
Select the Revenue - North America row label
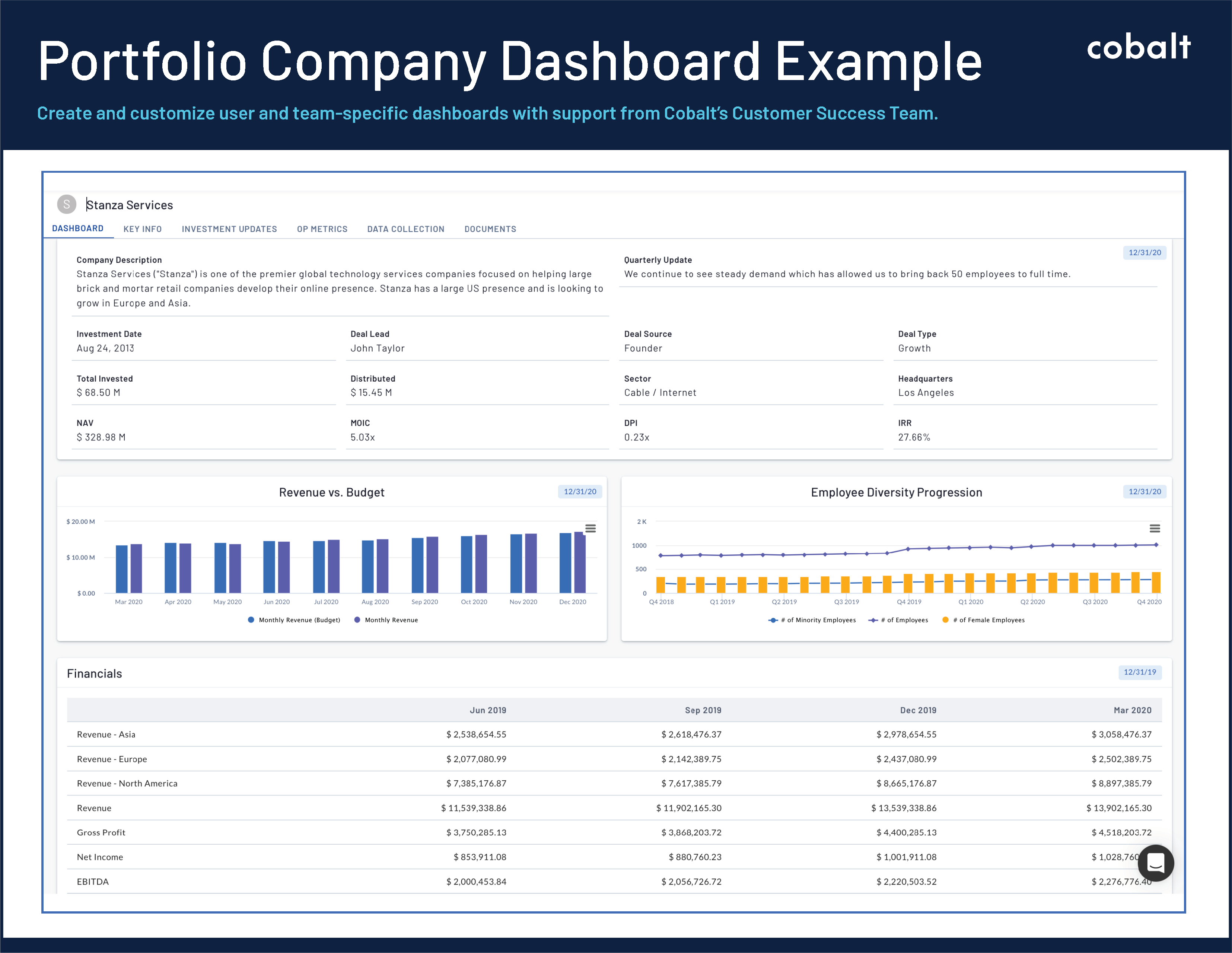pos(127,783)
